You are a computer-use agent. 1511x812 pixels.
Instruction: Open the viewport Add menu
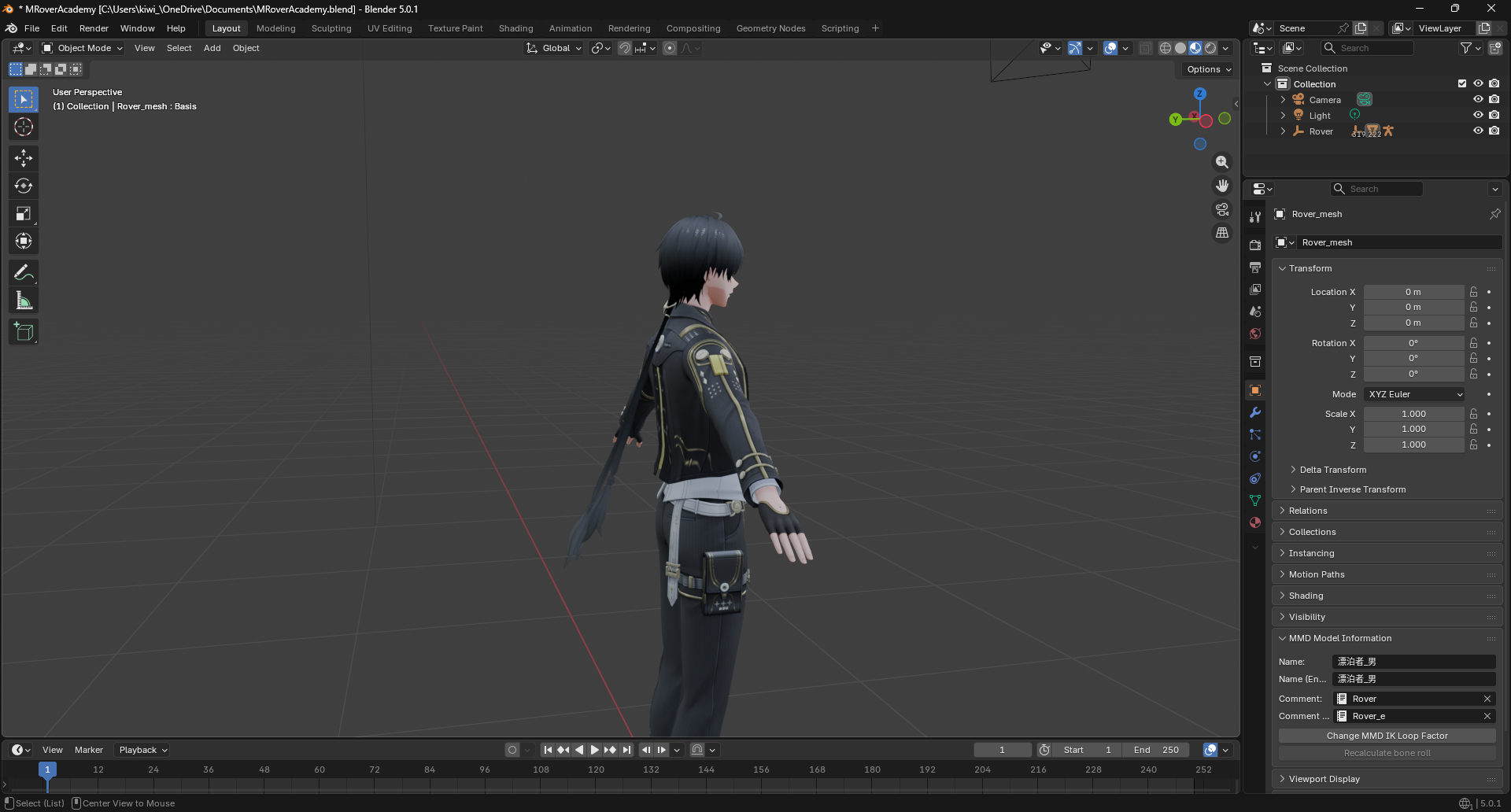(x=212, y=48)
